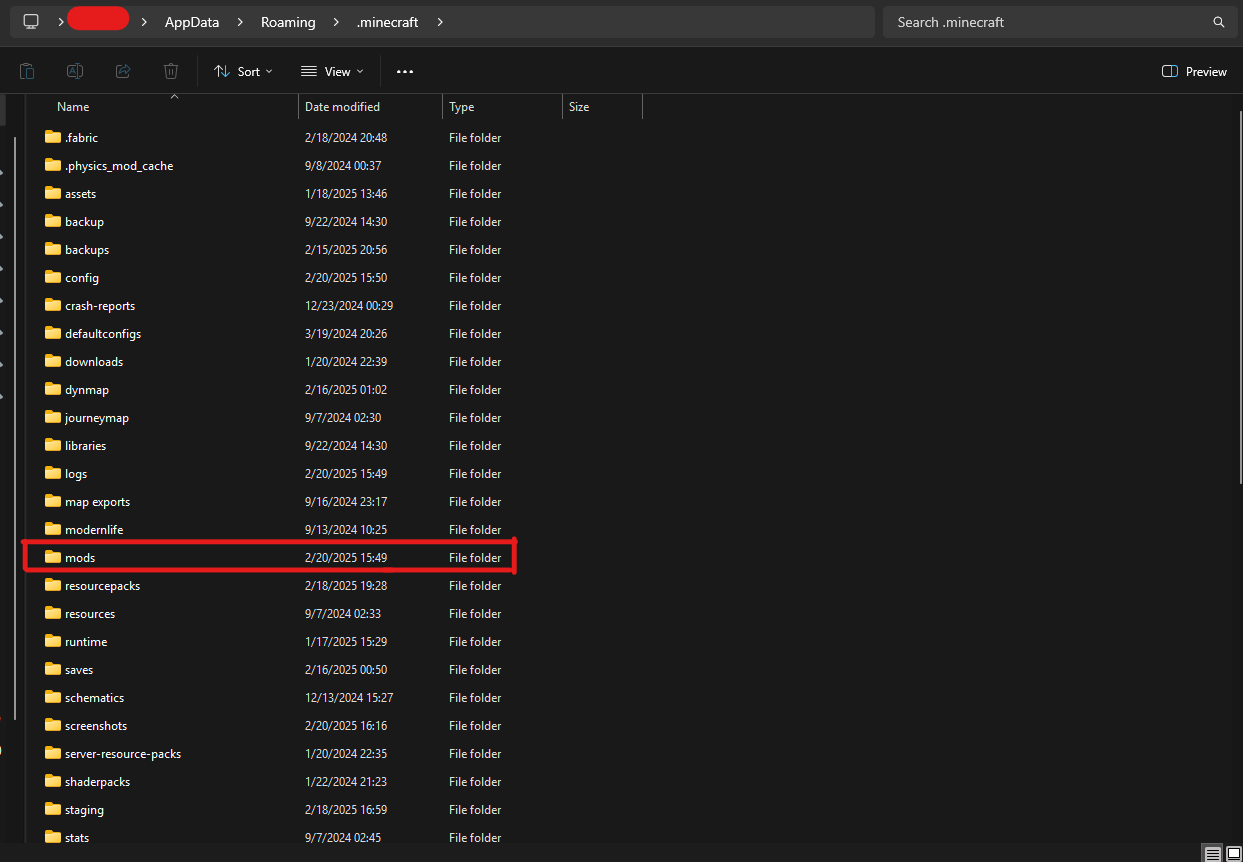
Task: Click the Delete trash can icon
Action: tap(171, 71)
